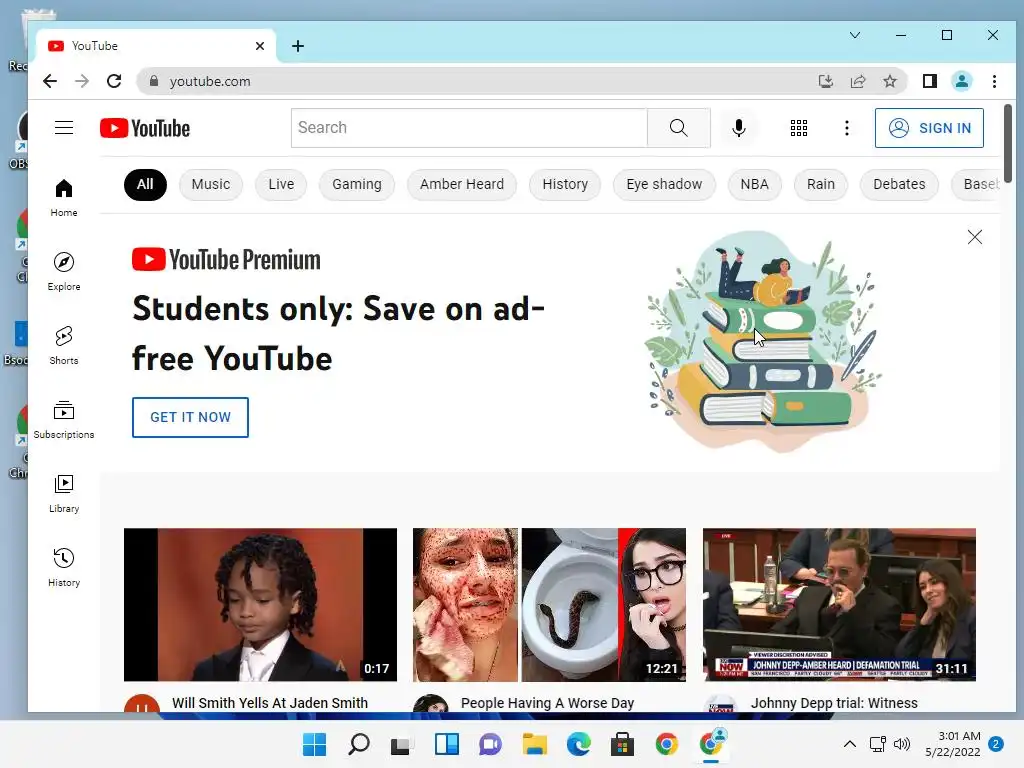
Task: Open Will Smith Yells video thumbnail
Action: (x=260, y=605)
